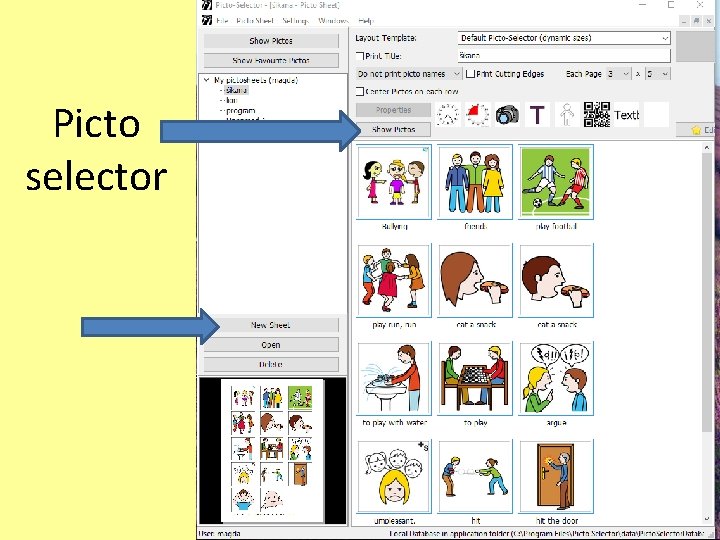Click the red time-timer icon
The height and width of the screenshot is (540, 720).
click(478, 115)
